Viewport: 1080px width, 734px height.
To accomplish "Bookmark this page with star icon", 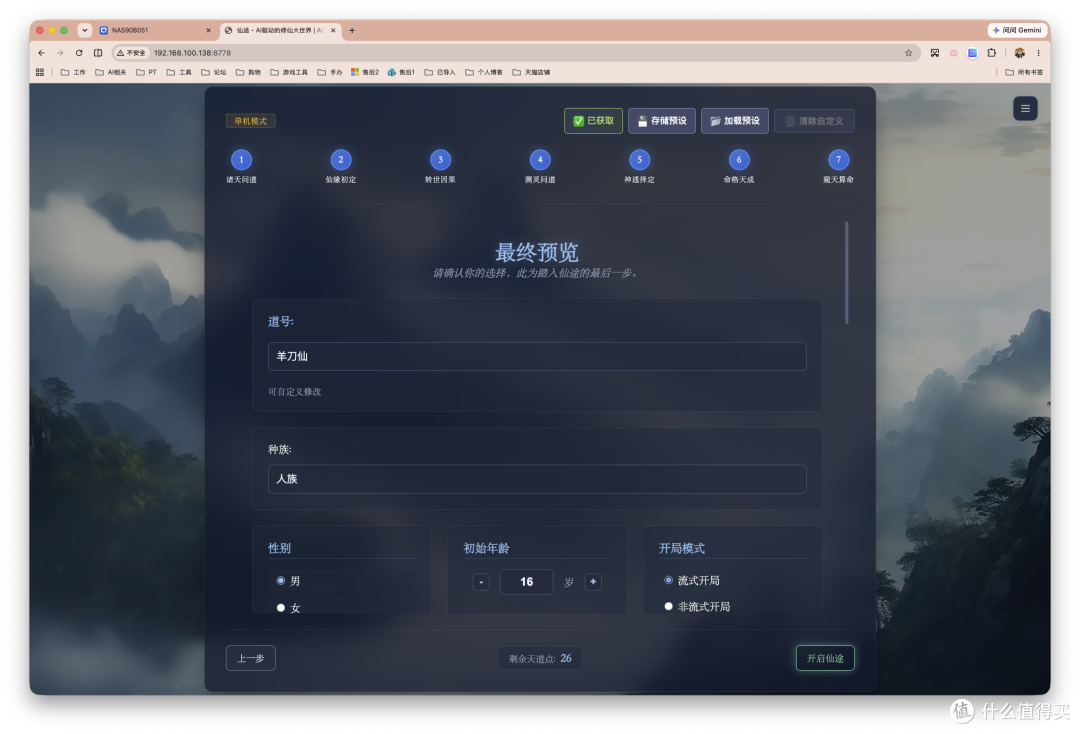I will [x=908, y=53].
